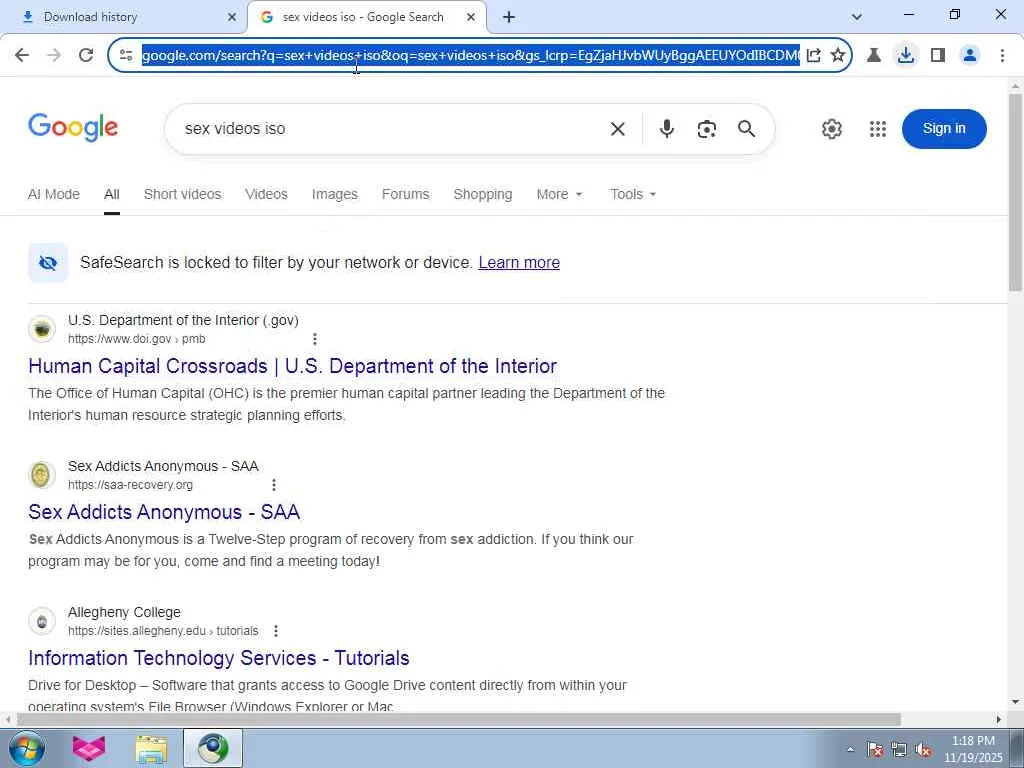Go back using the browser back arrow
The height and width of the screenshot is (768, 1024).
(22, 56)
